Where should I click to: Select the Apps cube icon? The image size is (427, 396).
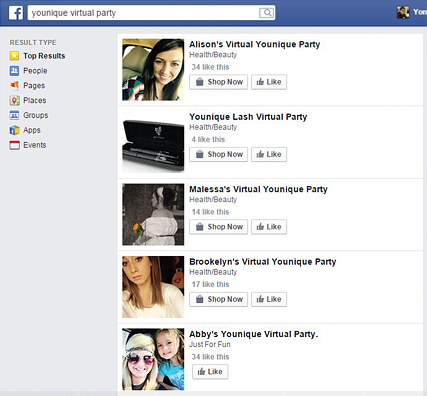click(x=14, y=130)
